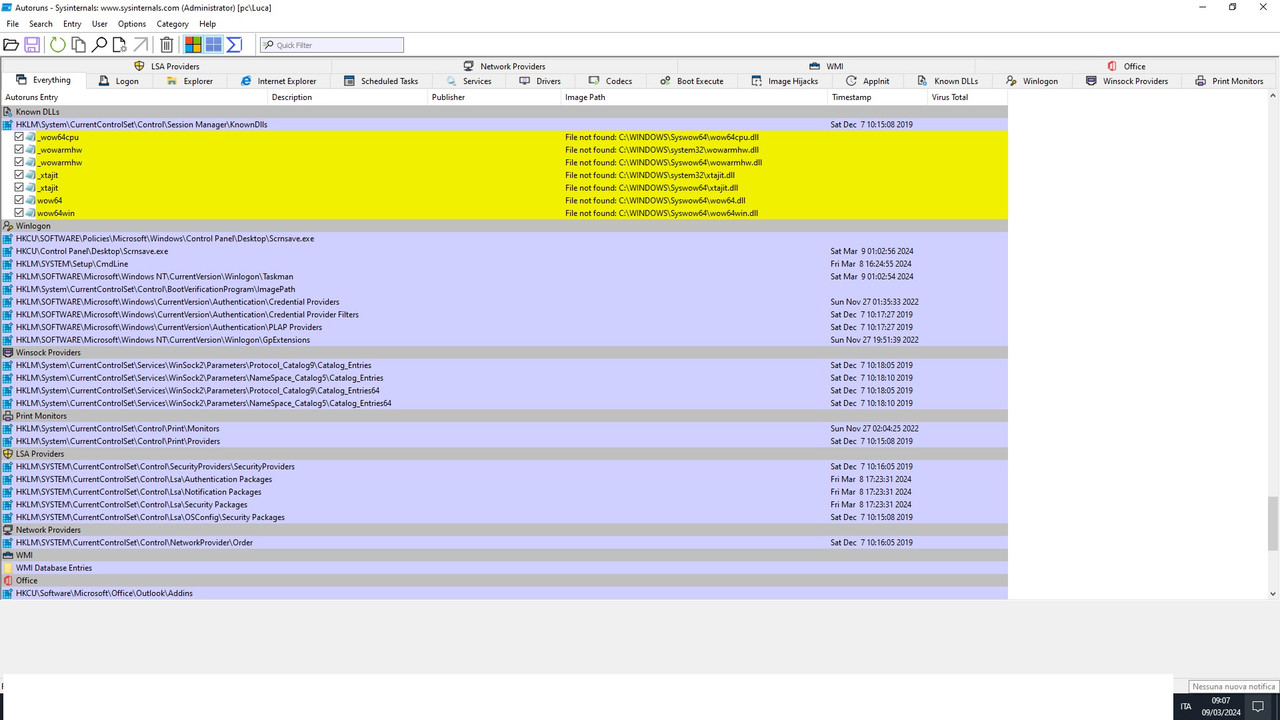This screenshot has height=720, width=1280.
Task: Click the registry icon beside HKCU Outlook Addins
Action: click(x=9, y=593)
